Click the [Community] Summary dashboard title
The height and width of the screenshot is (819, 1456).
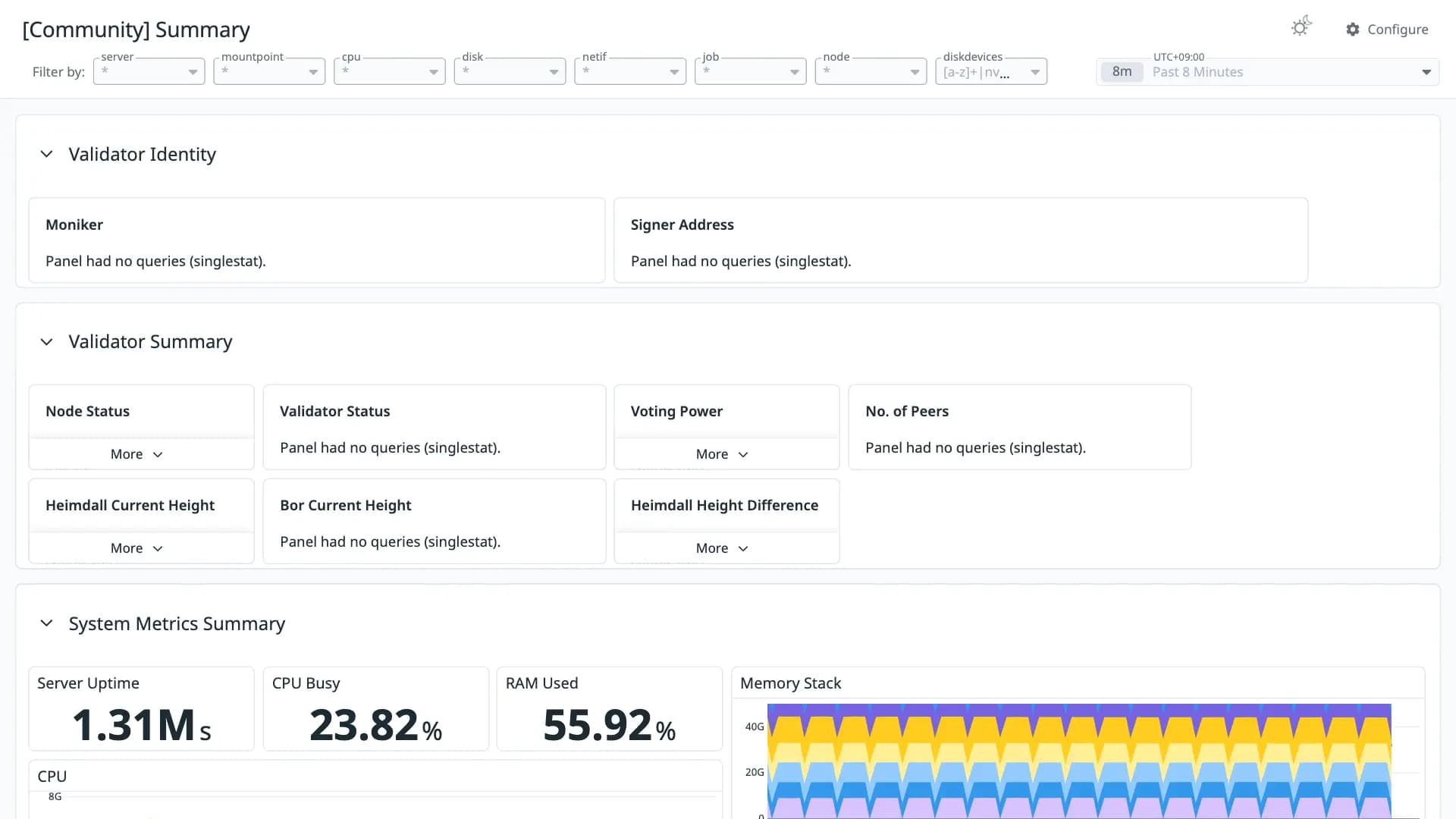[x=136, y=30]
